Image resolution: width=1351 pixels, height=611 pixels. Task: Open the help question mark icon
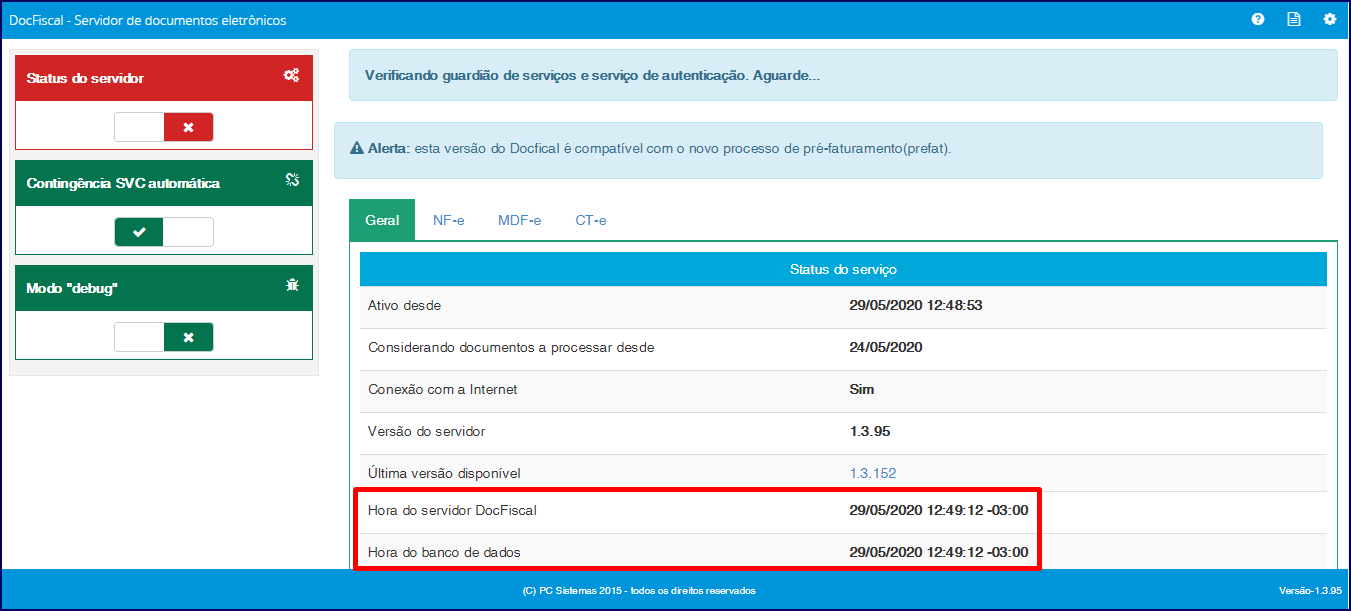[x=1258, y=19]
